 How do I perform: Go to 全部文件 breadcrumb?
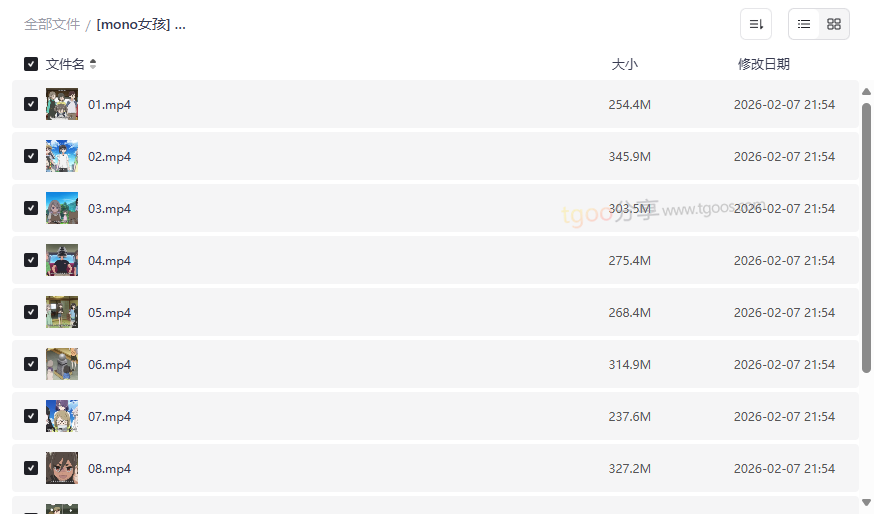click(x=52, y=24)
